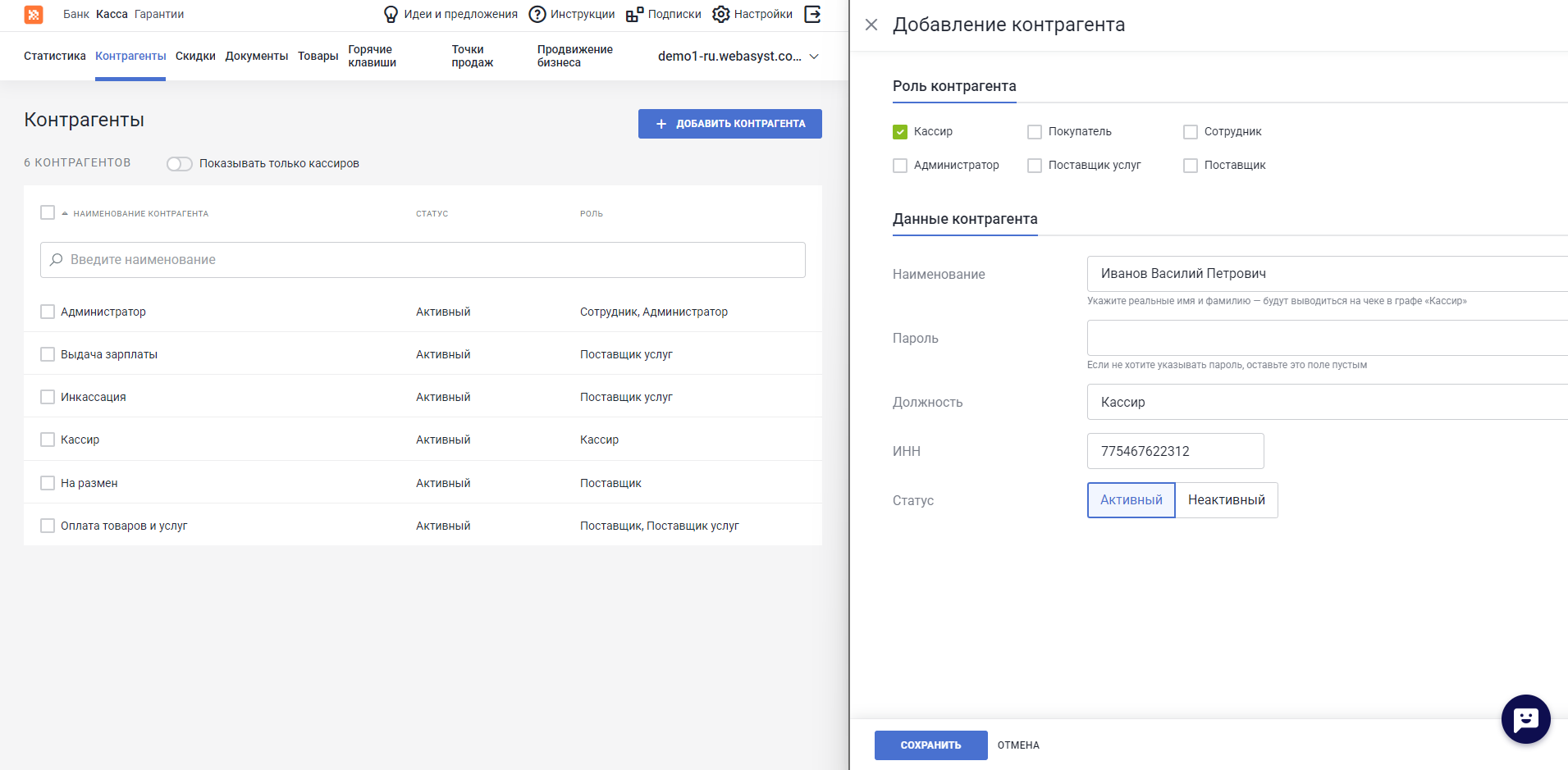
Task: Click the Webasyst orange logo icon
Action: (x=34, y=15)
